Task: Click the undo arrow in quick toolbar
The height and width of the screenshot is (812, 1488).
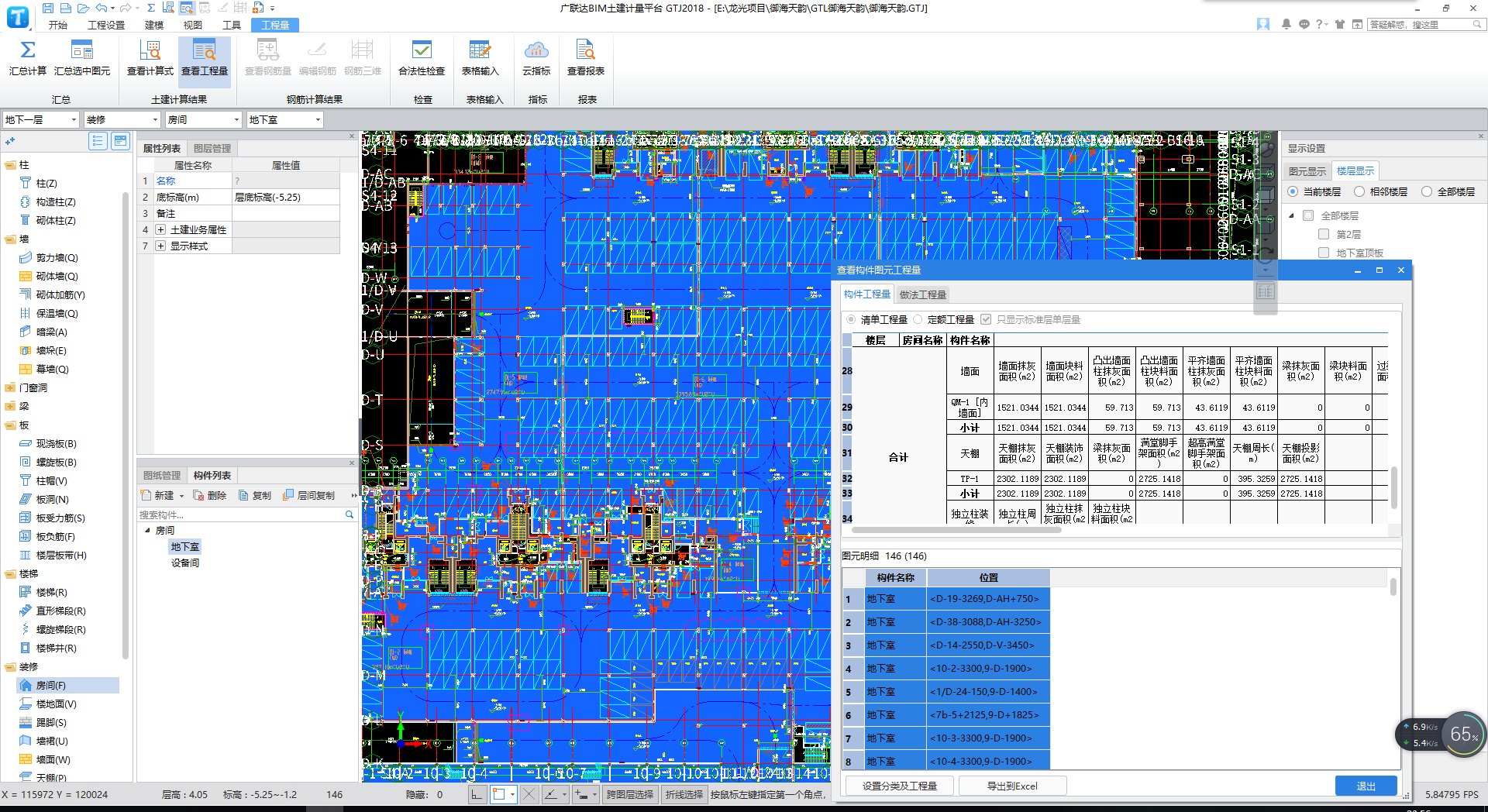Action: click(102, 8)
